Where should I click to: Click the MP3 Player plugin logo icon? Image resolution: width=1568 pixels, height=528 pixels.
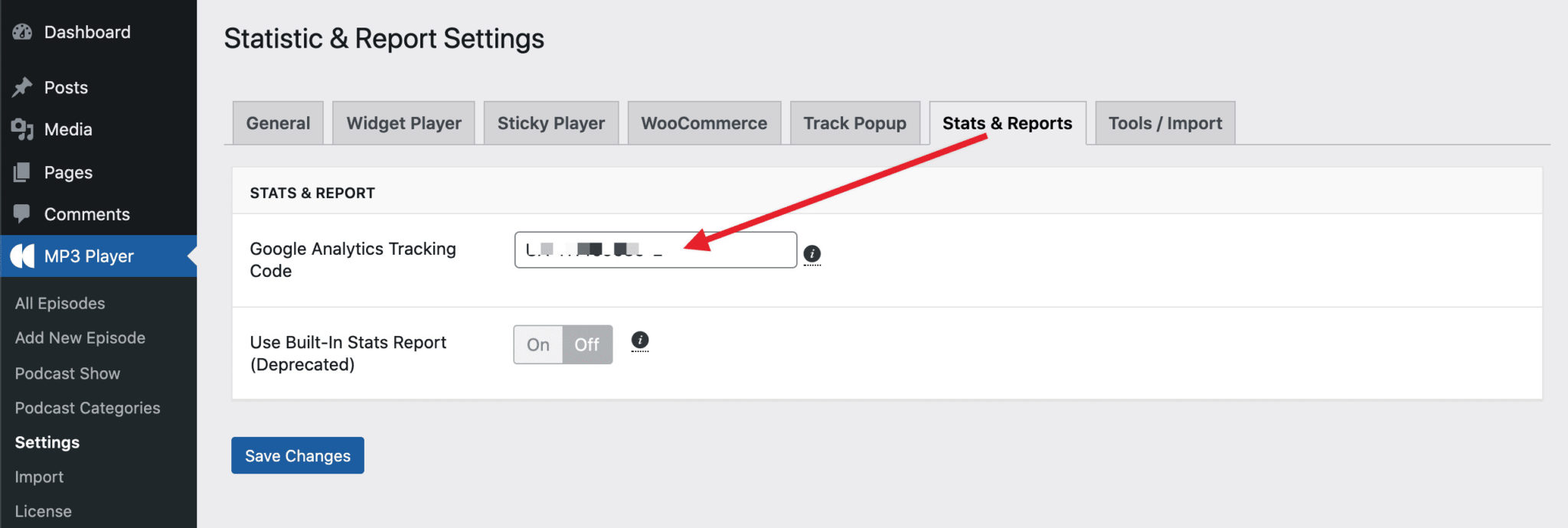(x=22, y=256)
